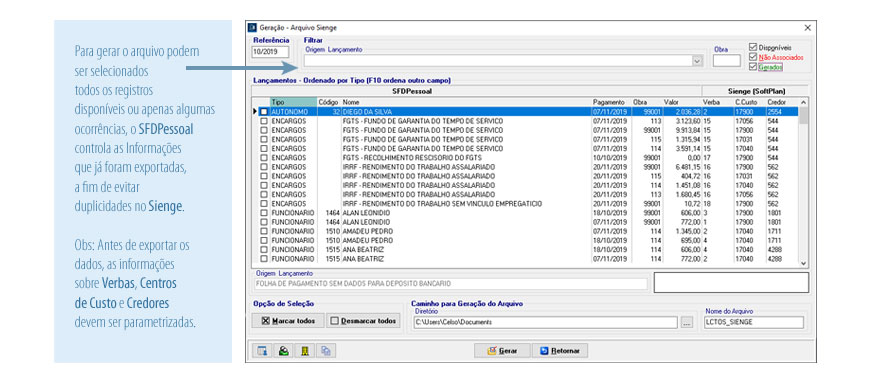Click the list vertical scrollbar thumb
Screen dimensions: 880x382
click(803, 115)
